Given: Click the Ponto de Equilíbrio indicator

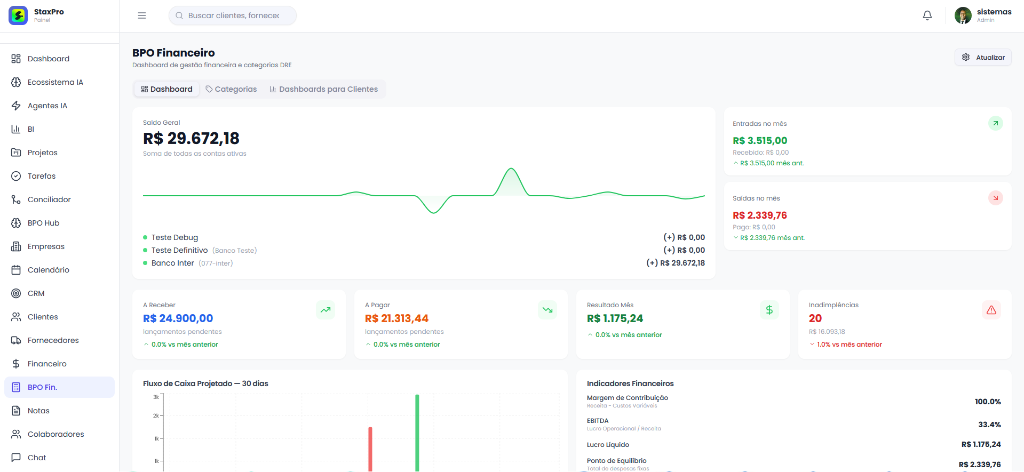Looking at the screenshot, I should pos(793,464).
